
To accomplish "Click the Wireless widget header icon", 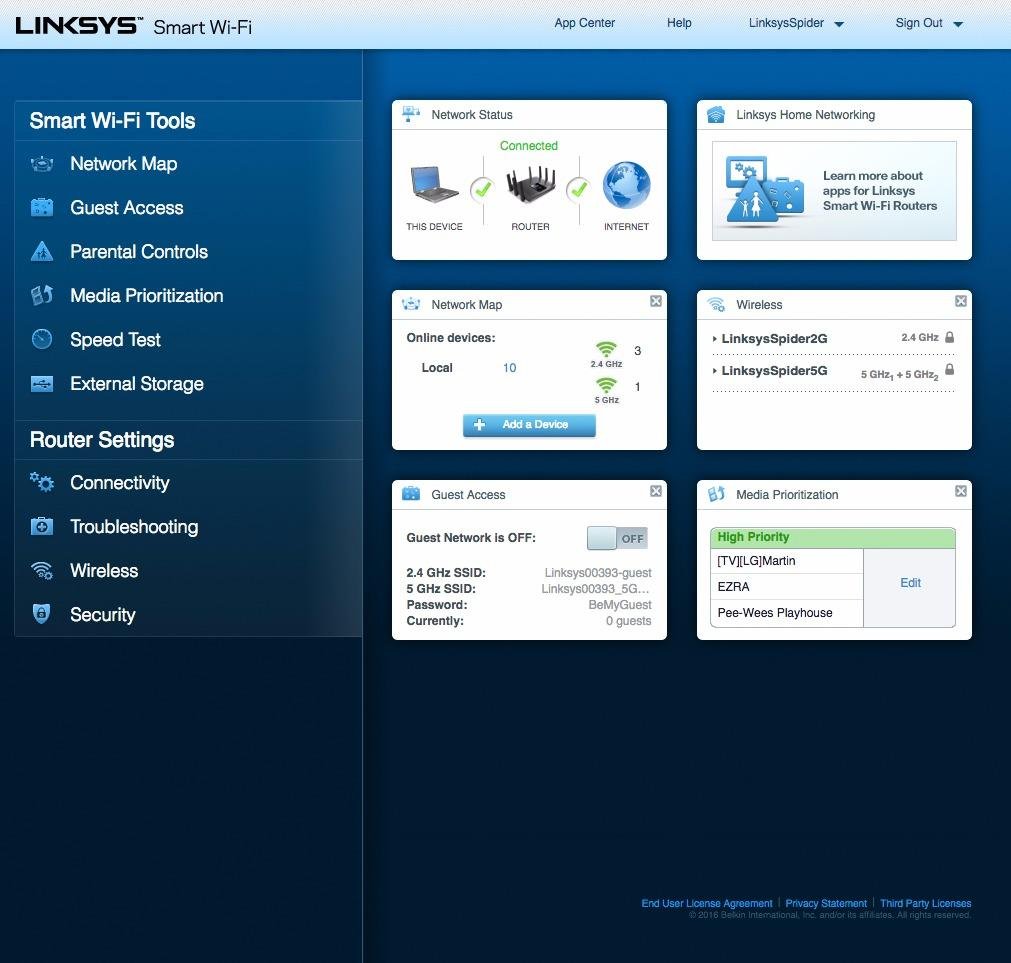I will (x=716, y=304).
